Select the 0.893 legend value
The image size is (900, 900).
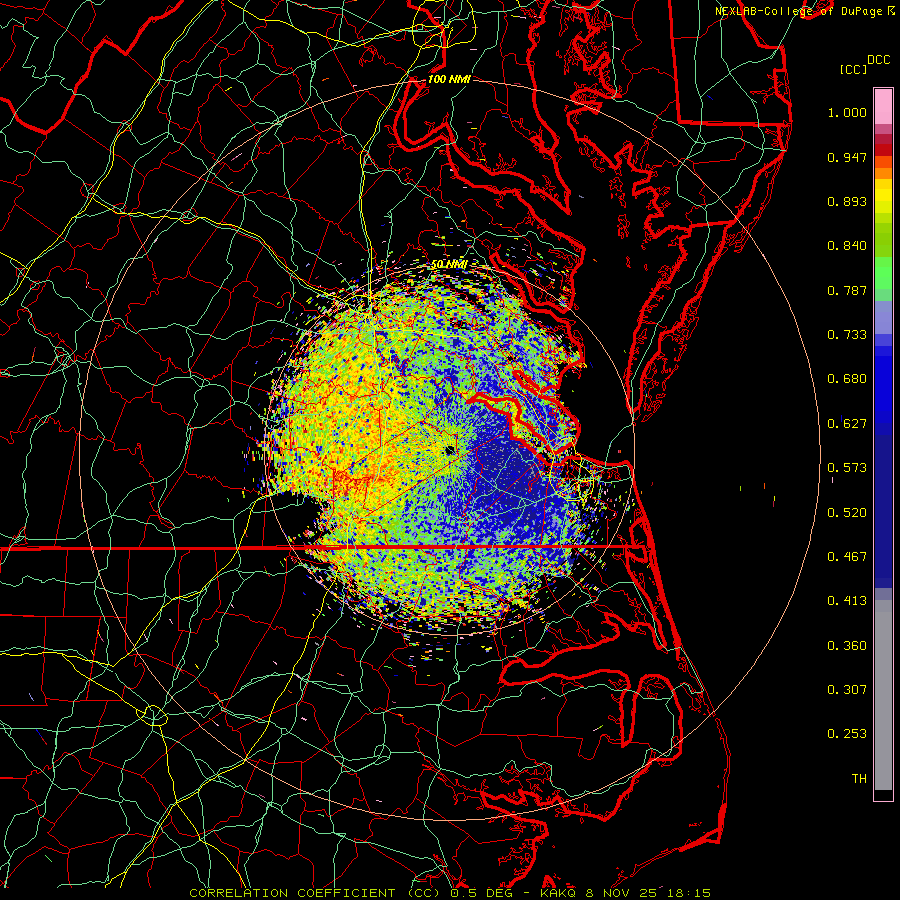click(x=847, y=201)
